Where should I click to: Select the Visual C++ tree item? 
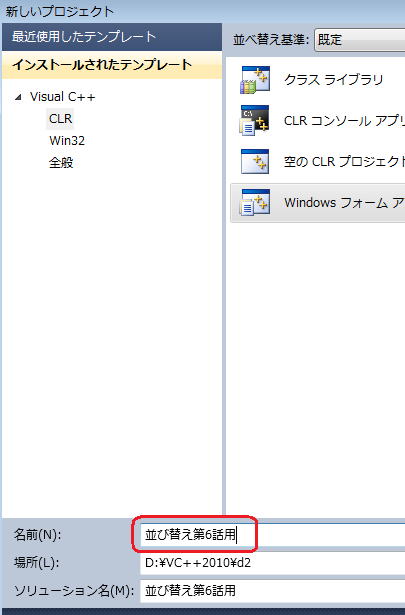[x=63, y=97]
